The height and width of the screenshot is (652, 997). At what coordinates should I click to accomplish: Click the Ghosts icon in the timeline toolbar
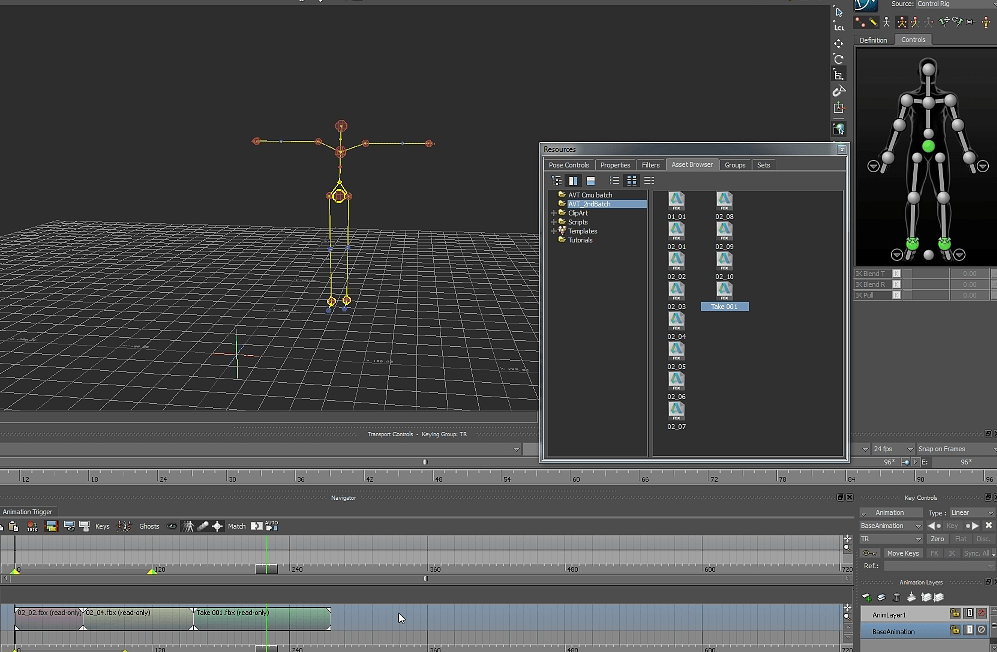coord(148,525)
